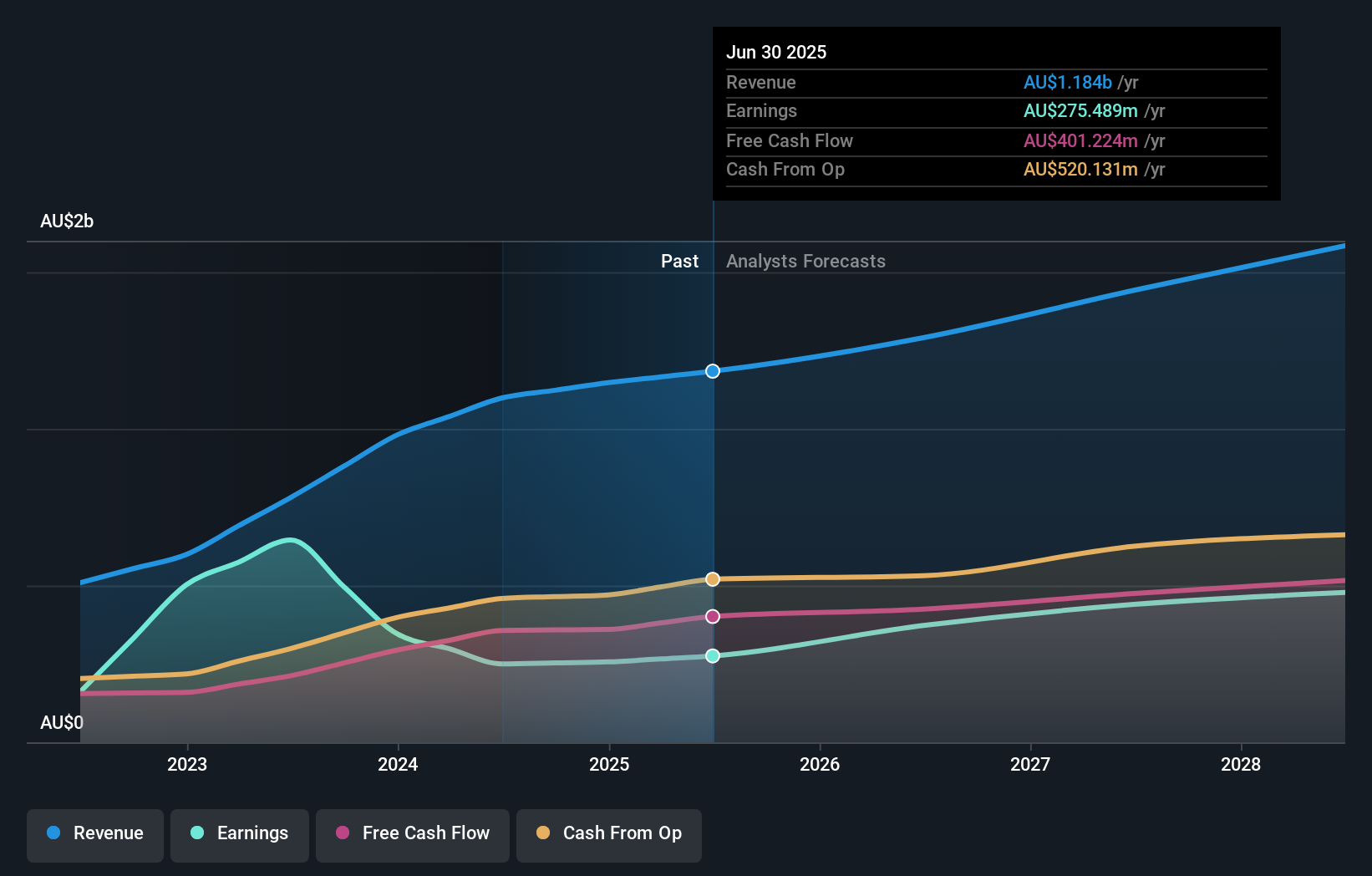1372x876 pixels.
Task: Select the pink Free Cash Flow chart marker
Action: pyautogui.click(x=712, y=617)
